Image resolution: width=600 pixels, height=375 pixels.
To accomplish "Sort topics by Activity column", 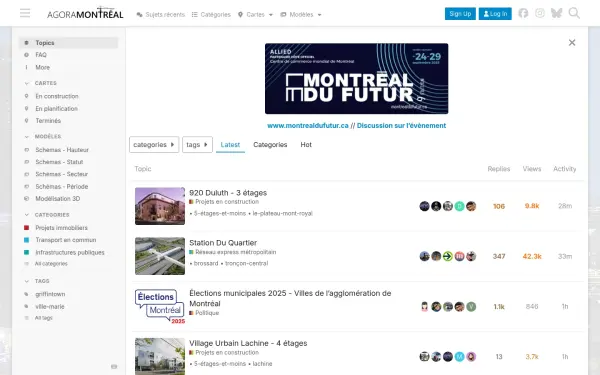I will (564, 169).
